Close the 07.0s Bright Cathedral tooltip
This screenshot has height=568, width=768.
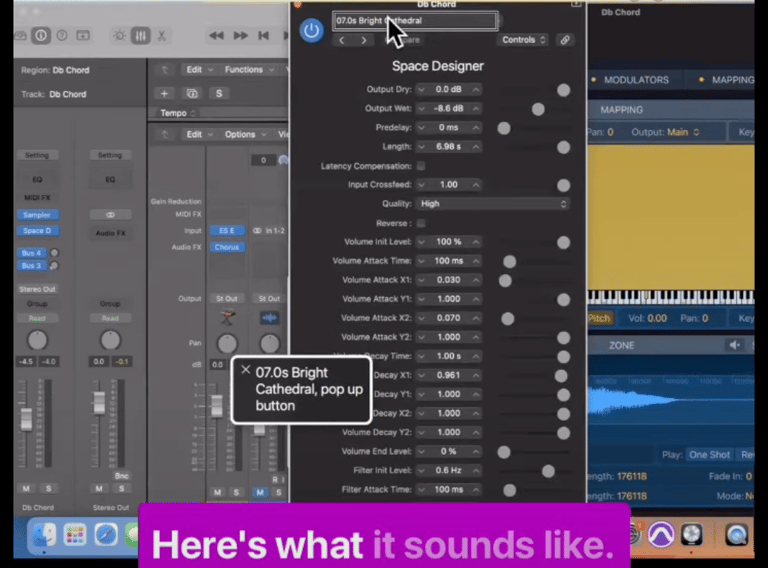pyautogui.click(x=245, y=370)
